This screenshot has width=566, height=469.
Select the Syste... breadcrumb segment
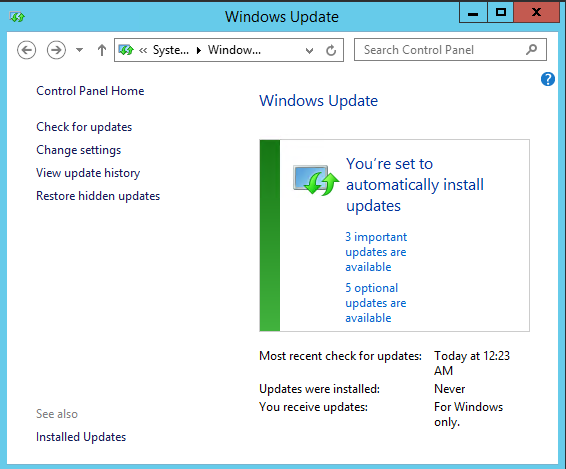click(x=171, y=50)
